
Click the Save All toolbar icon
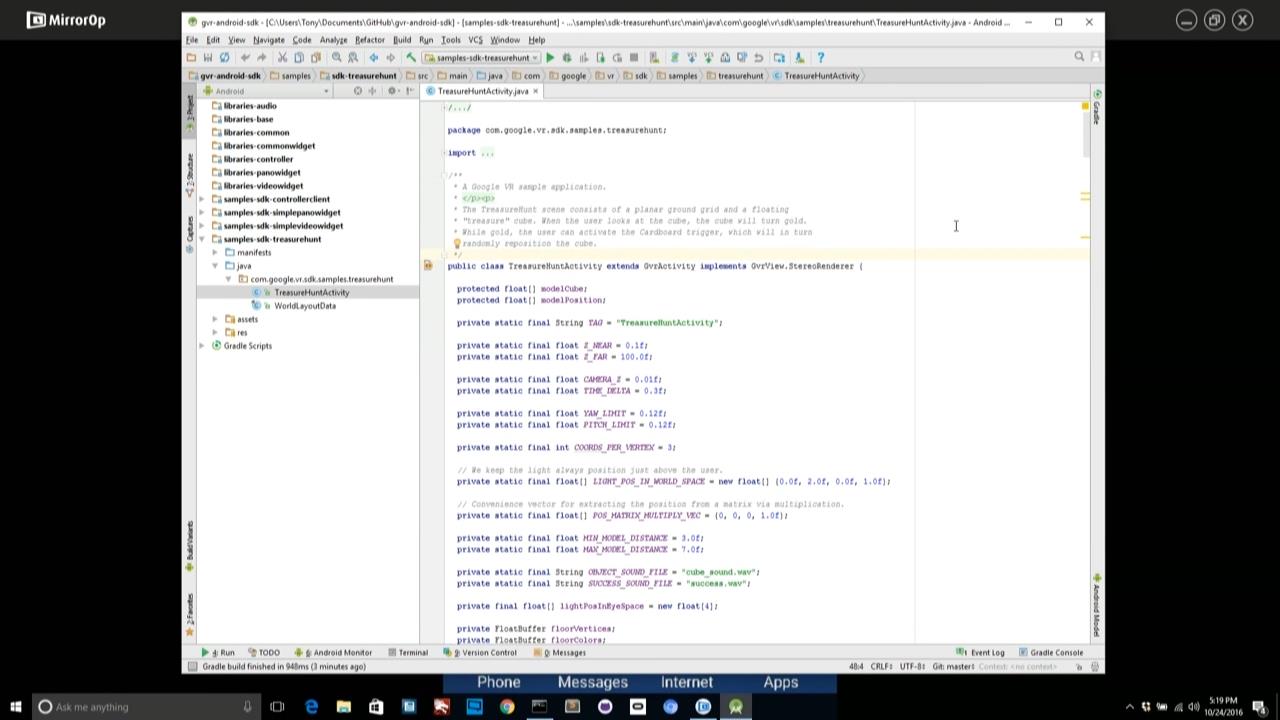point(207,57)
